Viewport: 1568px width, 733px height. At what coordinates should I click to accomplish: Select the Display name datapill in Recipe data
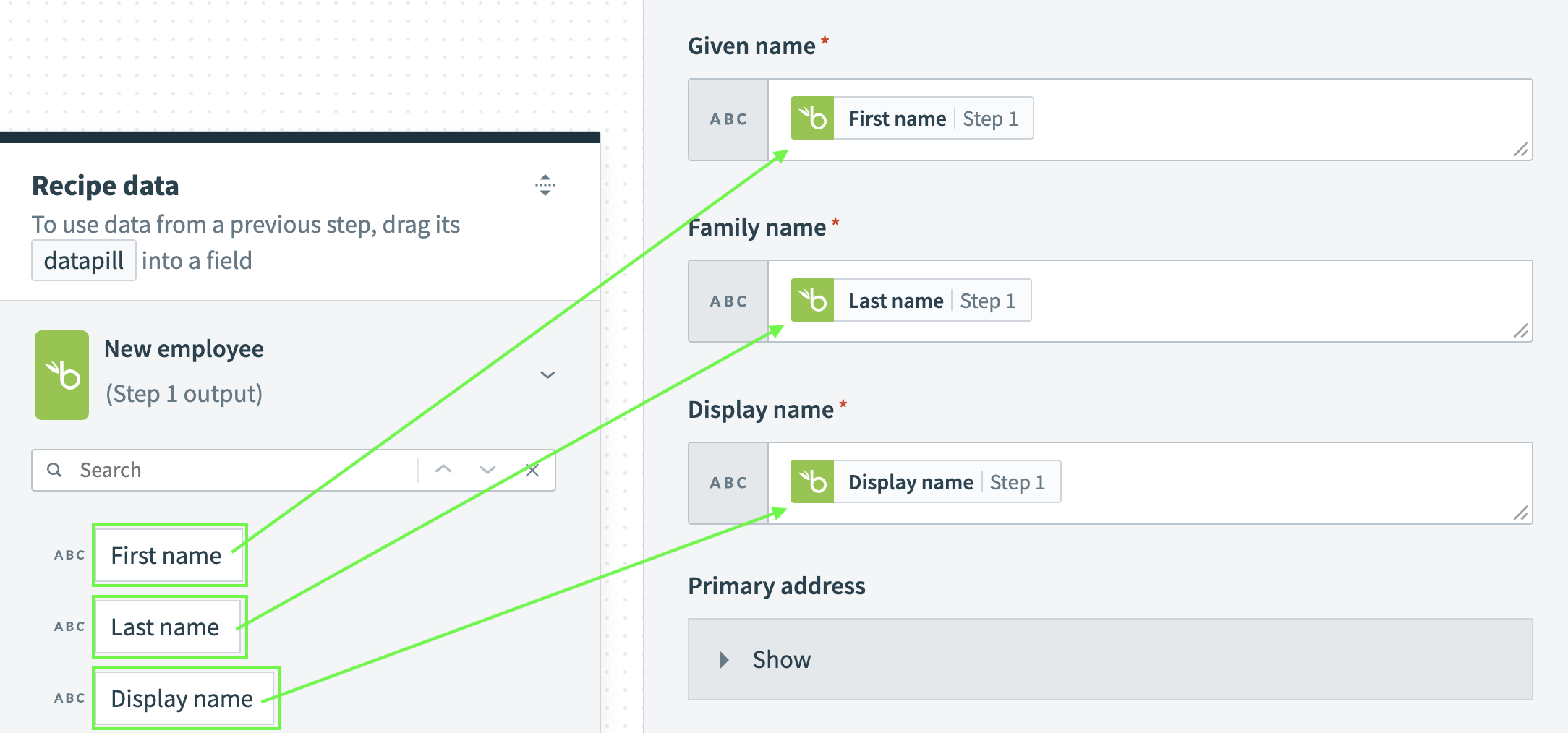pyautogui.click(x=182, y=698)
